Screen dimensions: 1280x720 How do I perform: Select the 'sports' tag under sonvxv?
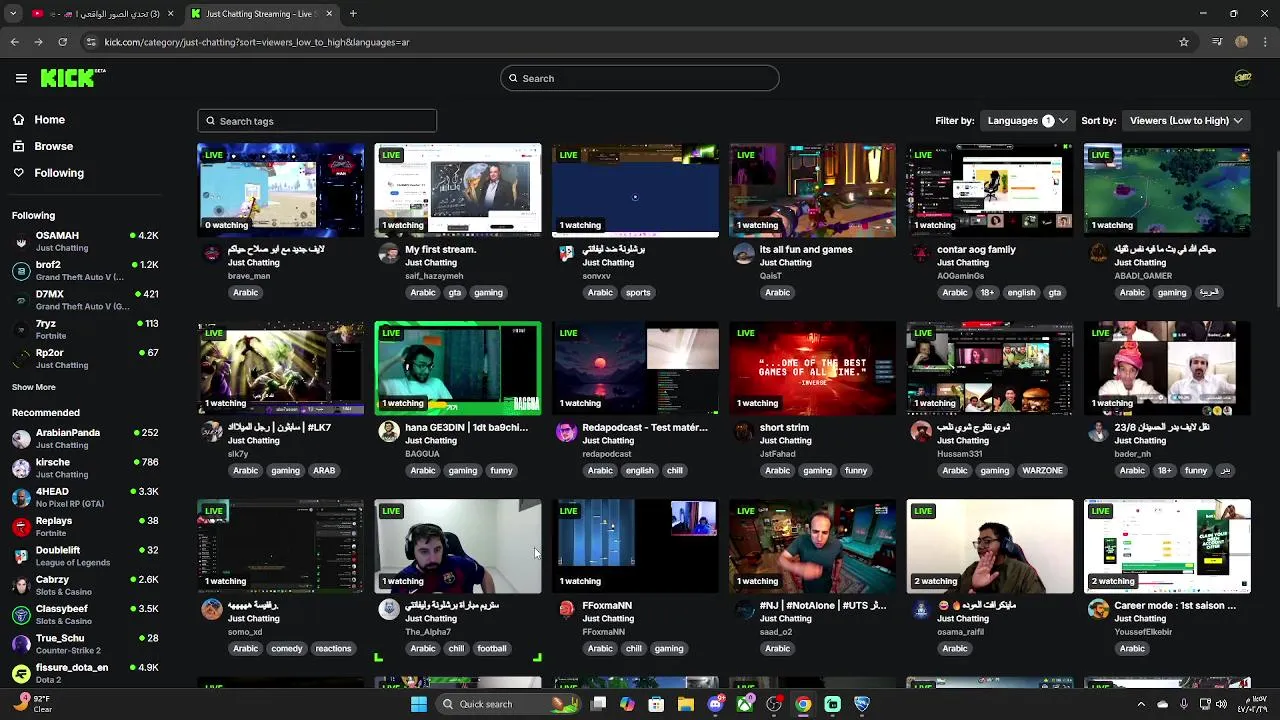tap(638, 293)
